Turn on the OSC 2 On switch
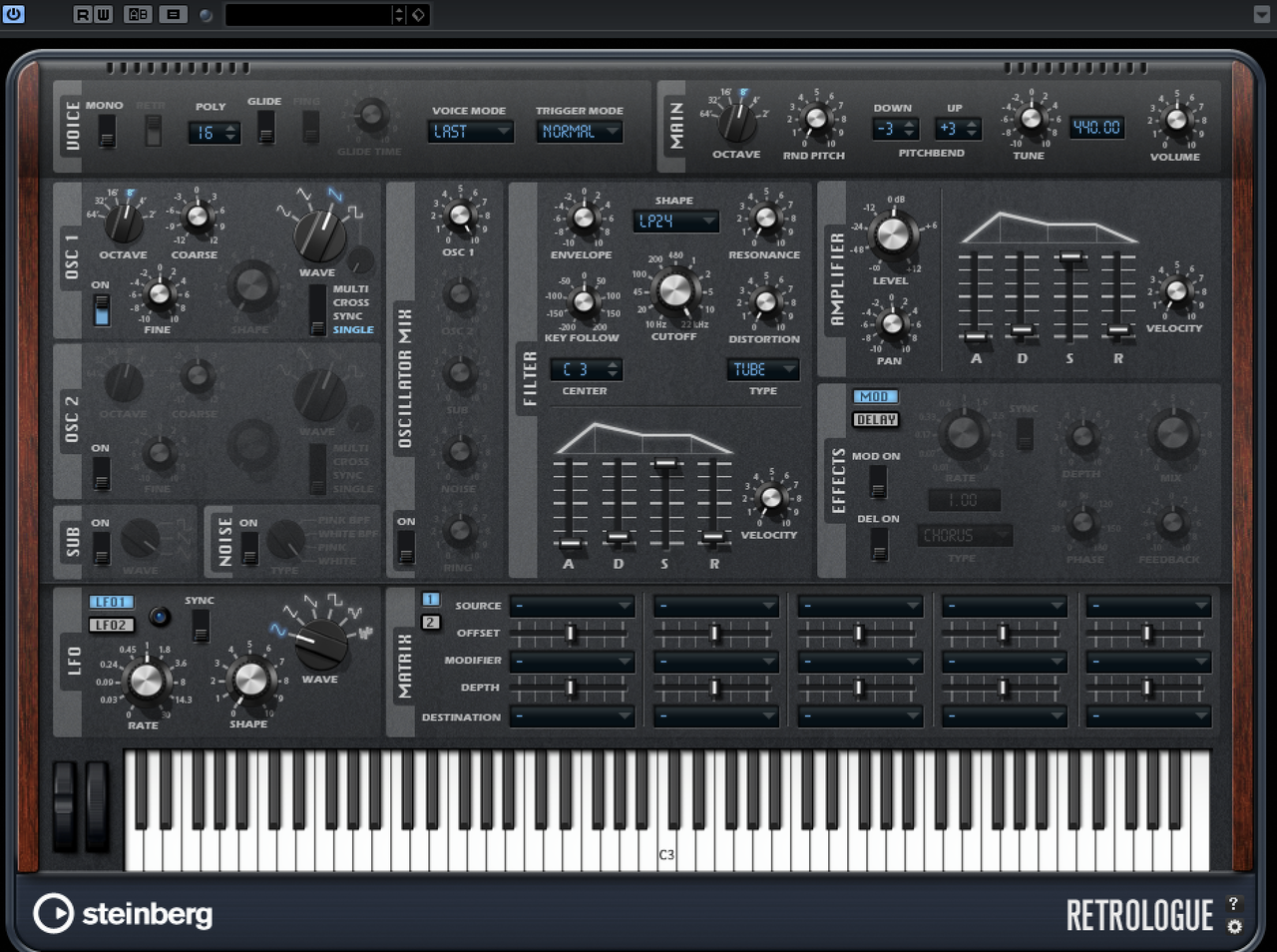This screenshot has width=1277, height=952. (101, 473)
